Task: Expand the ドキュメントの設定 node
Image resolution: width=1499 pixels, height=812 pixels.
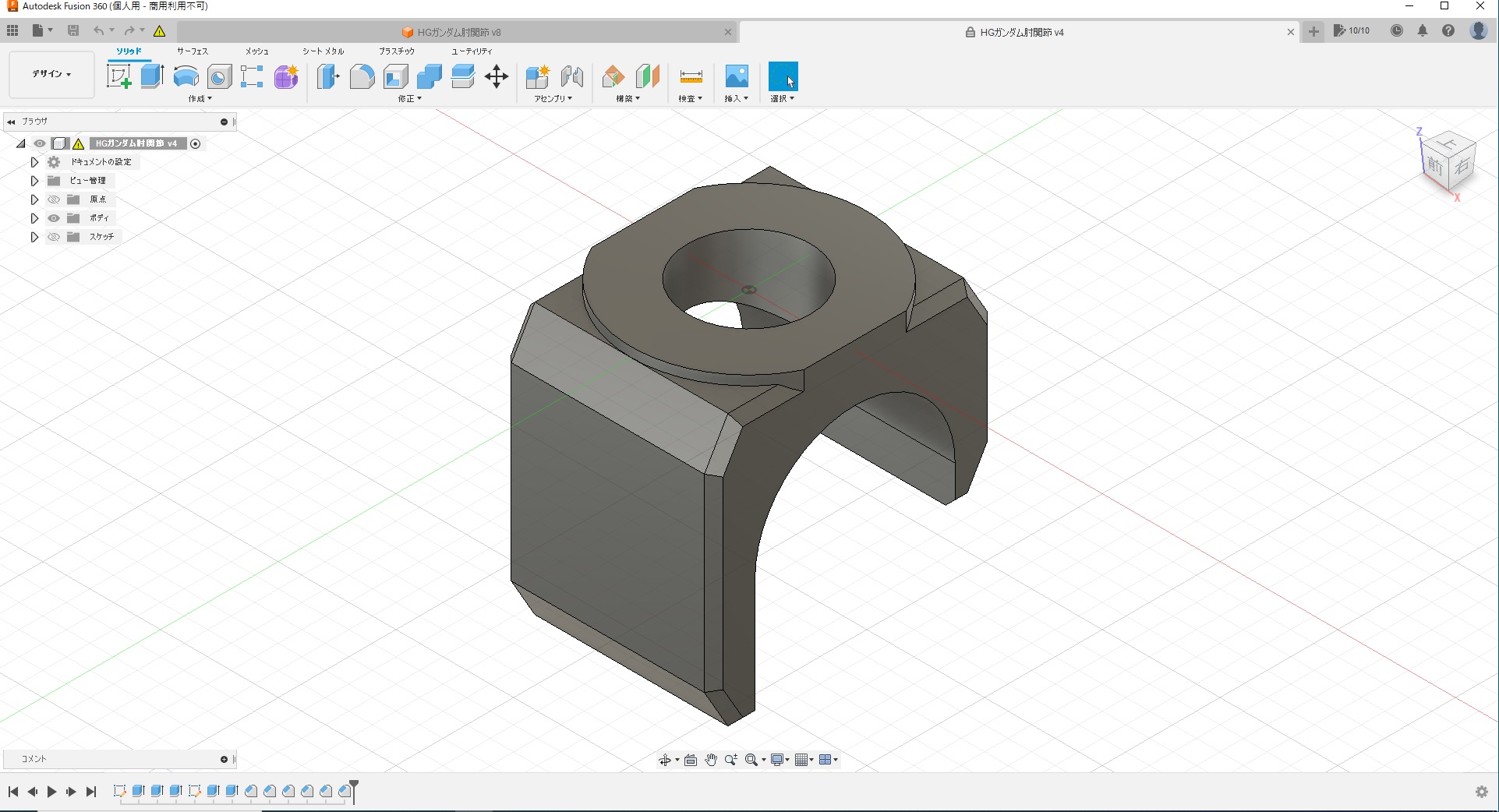Action: 34,162
